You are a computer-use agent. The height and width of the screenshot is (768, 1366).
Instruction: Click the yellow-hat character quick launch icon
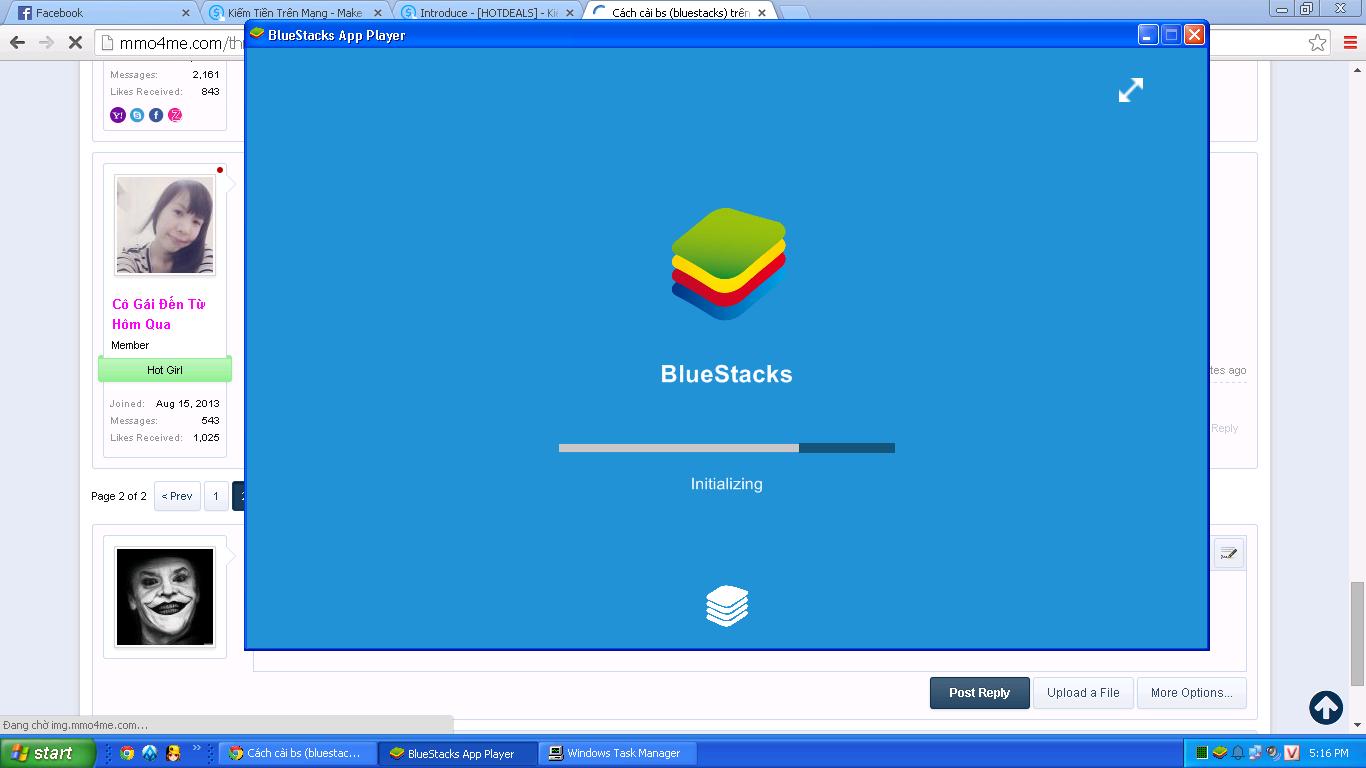click(x=173, y=753)
